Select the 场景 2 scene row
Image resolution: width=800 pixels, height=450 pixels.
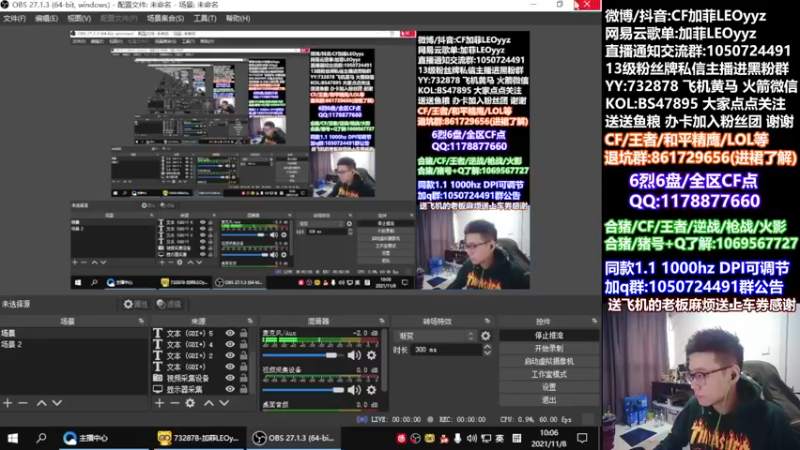(74, 344)
